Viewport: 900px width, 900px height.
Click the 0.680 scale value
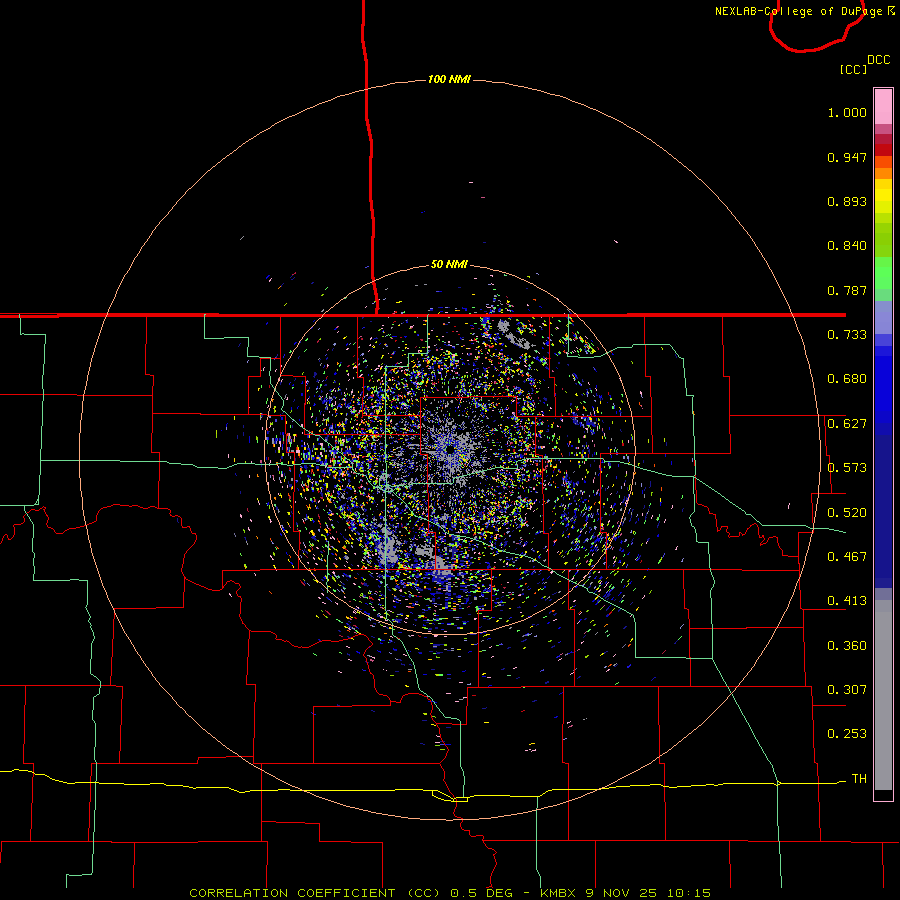click(x=847, y=379)
